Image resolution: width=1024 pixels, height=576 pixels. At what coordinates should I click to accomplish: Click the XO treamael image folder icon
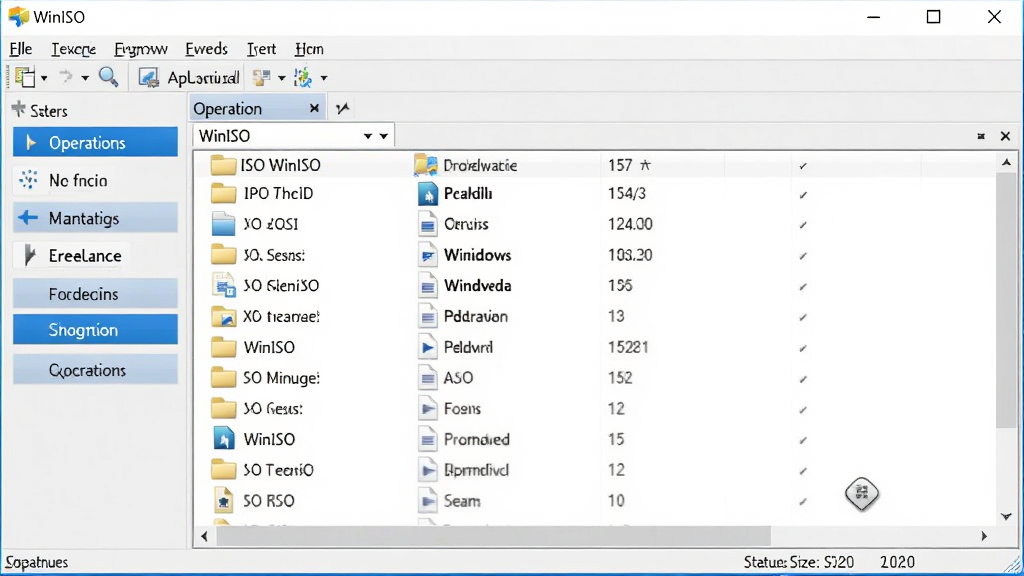point(223,317)
